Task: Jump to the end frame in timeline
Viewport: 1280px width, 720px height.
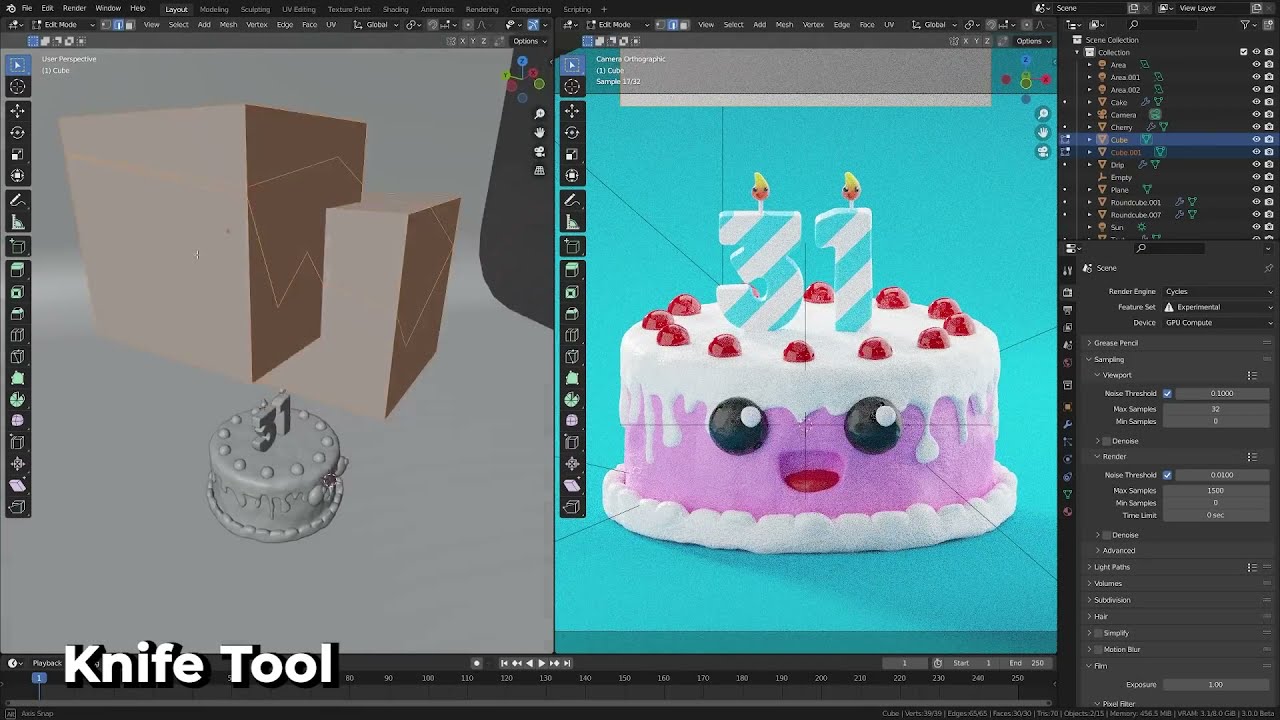Action: click(567, 663)
